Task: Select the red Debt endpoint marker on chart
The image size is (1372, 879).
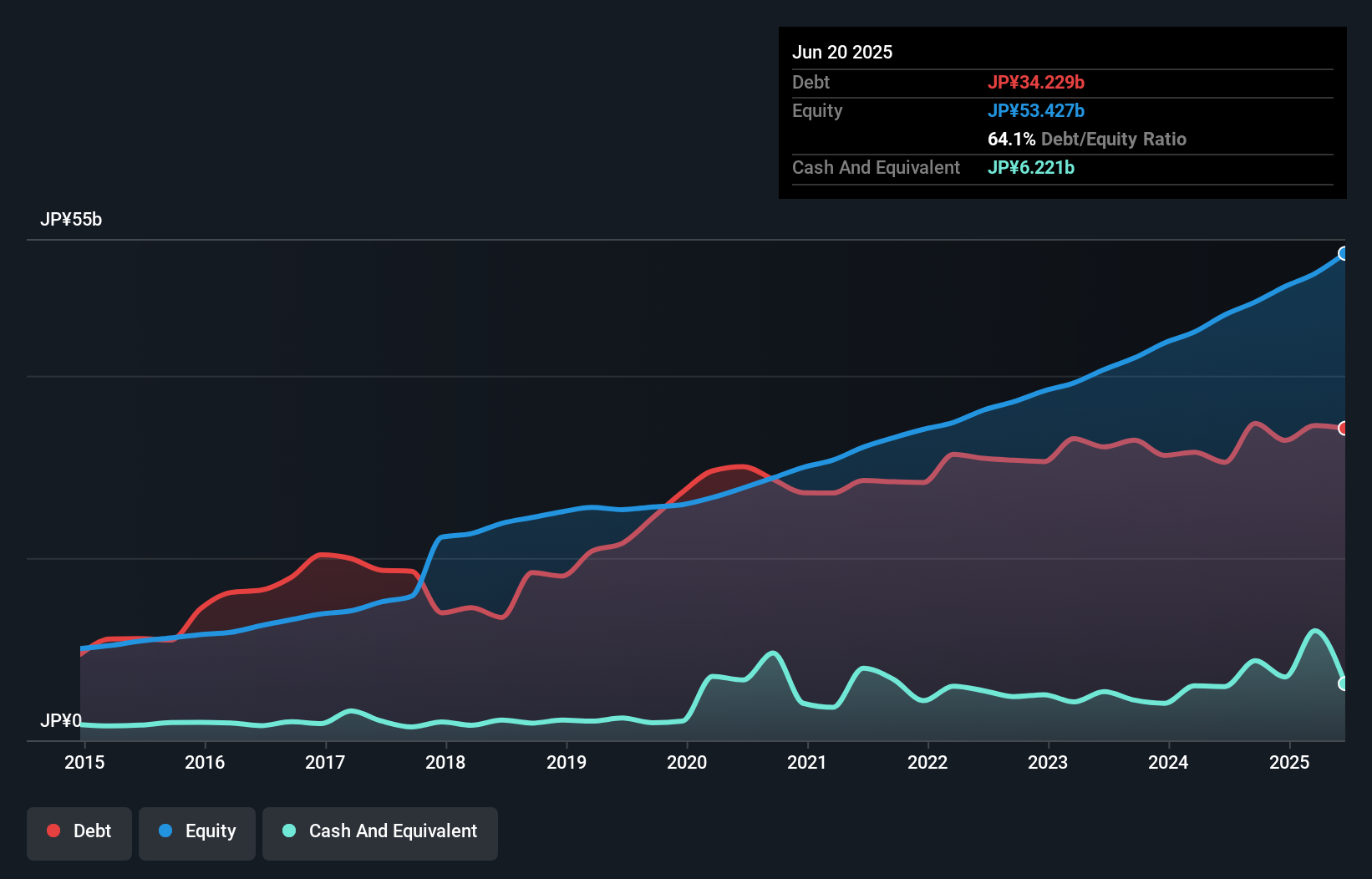Action: 1344,428
